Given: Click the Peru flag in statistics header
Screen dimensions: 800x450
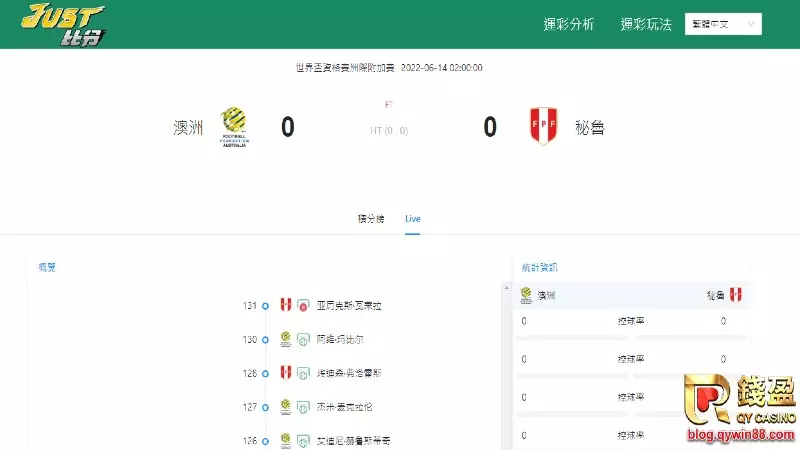Looking at the screenshot, I should (736, 295).
